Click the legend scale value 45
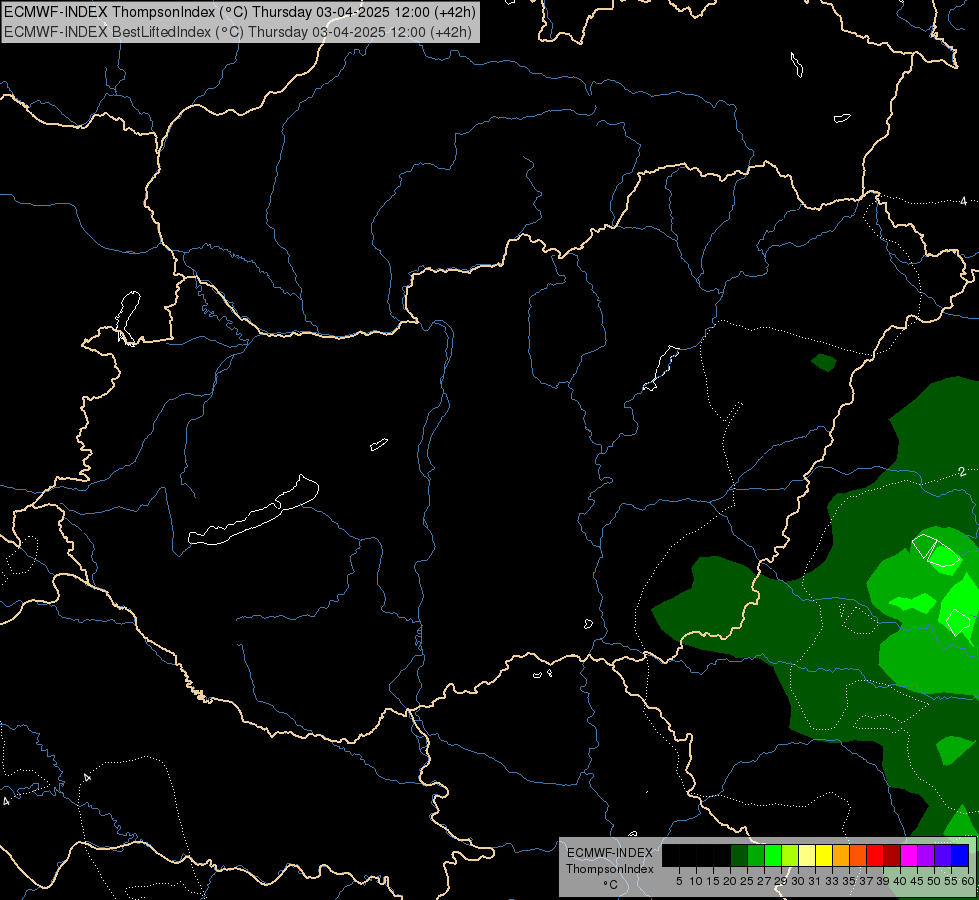The width and height of the screenshot is (979, 900). click(x=917, y=881)
